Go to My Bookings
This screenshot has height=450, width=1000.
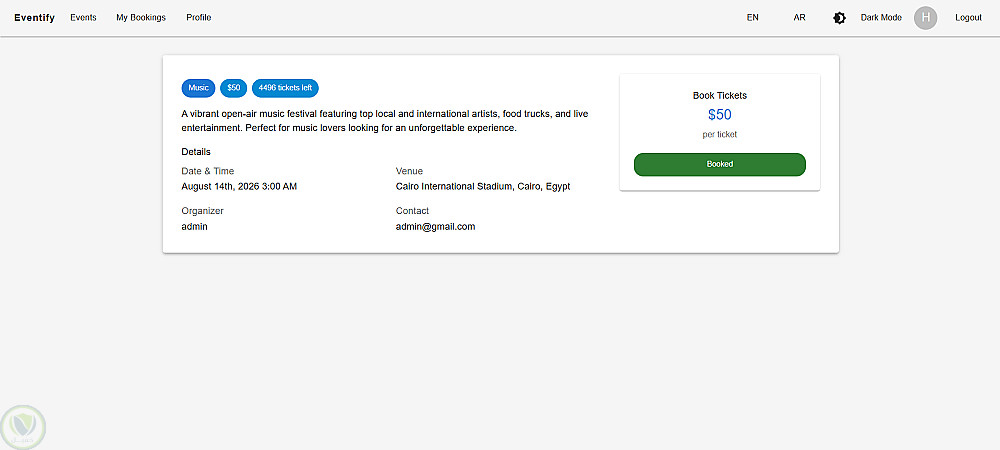pos(141,17)
